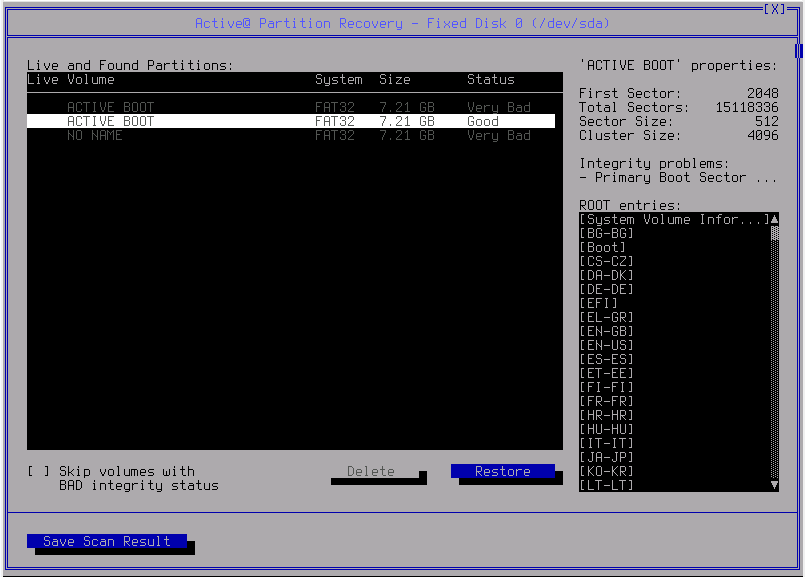Screen dimensions: 805x577
Task: Select the [LT-LT] root entry
Action: (x=606, y=485)
